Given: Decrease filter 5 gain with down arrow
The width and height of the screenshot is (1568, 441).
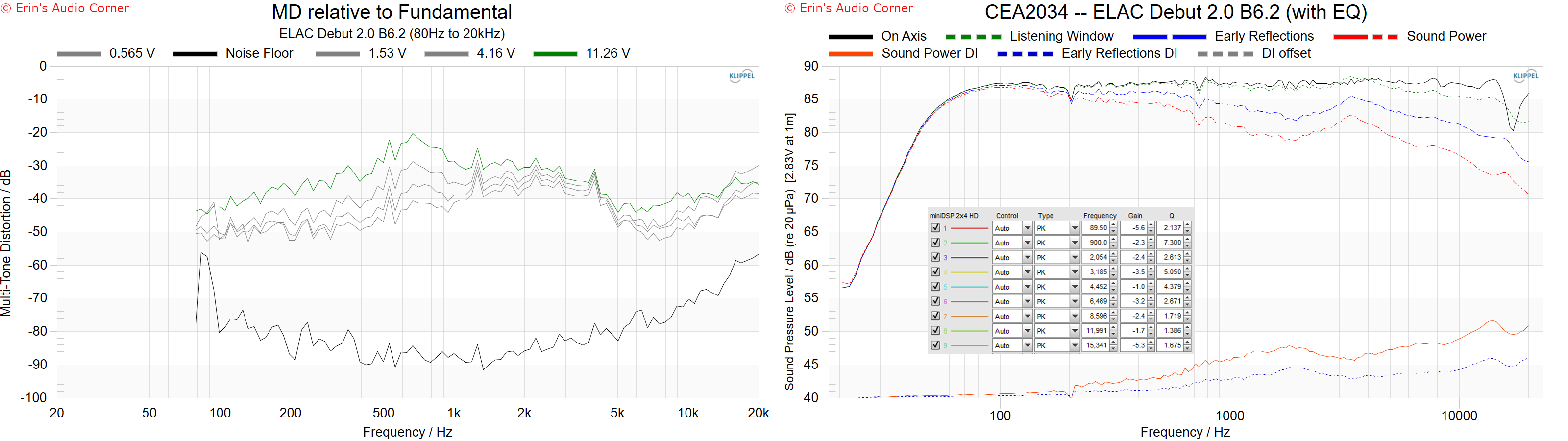Looking at the screenshot, I should tap(1151, 291).
